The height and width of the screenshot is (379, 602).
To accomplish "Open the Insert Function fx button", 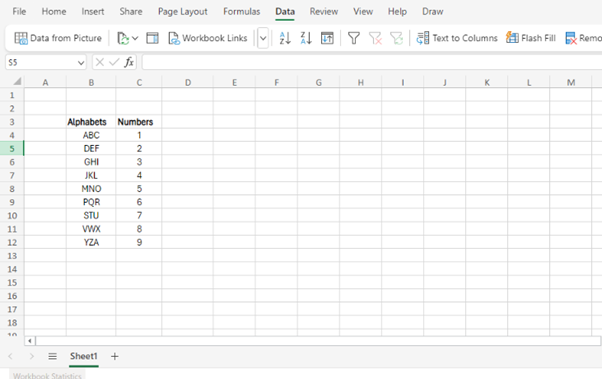I will (129, 62).
